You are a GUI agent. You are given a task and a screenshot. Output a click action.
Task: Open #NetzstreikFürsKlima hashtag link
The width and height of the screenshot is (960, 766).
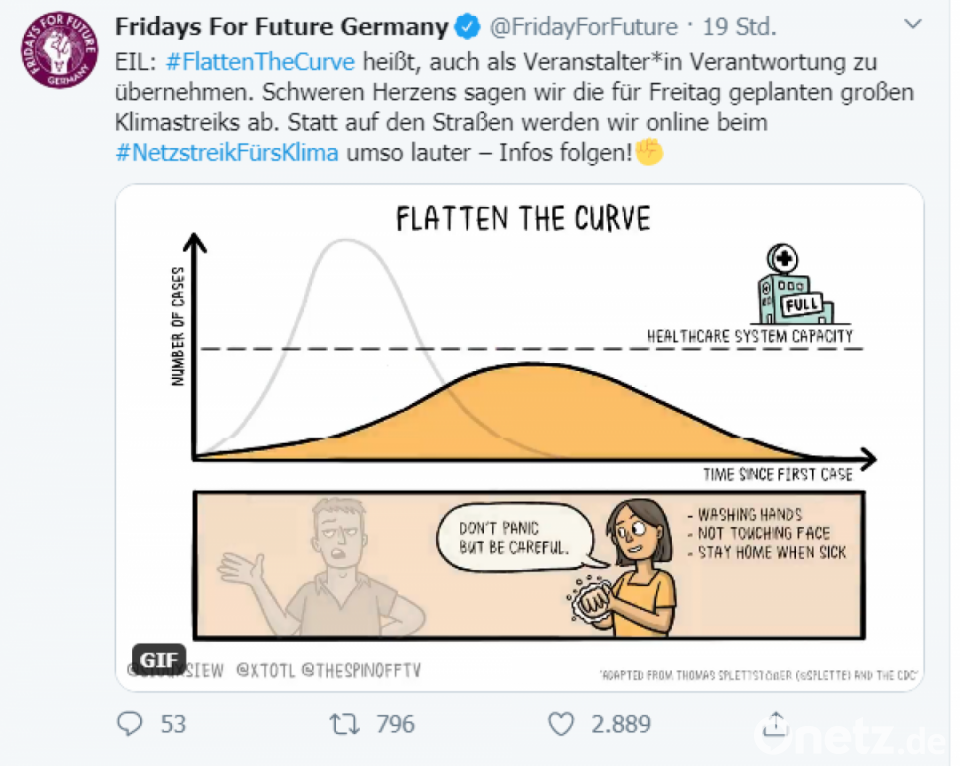pyautogui.click(x=226, y=153)
